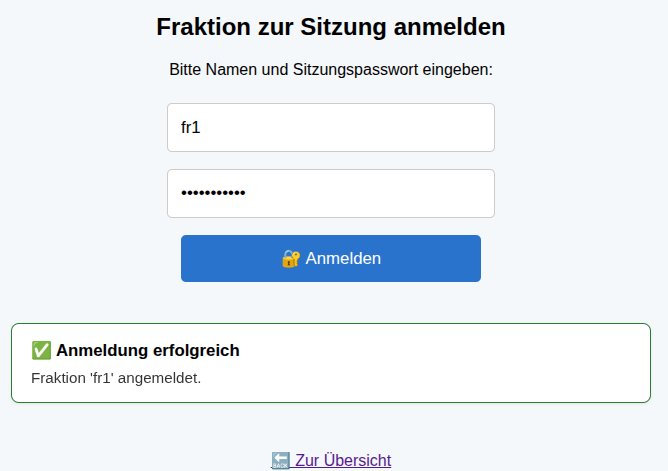
Task: Click the green checkmark success icon
Action: point(41,350)
